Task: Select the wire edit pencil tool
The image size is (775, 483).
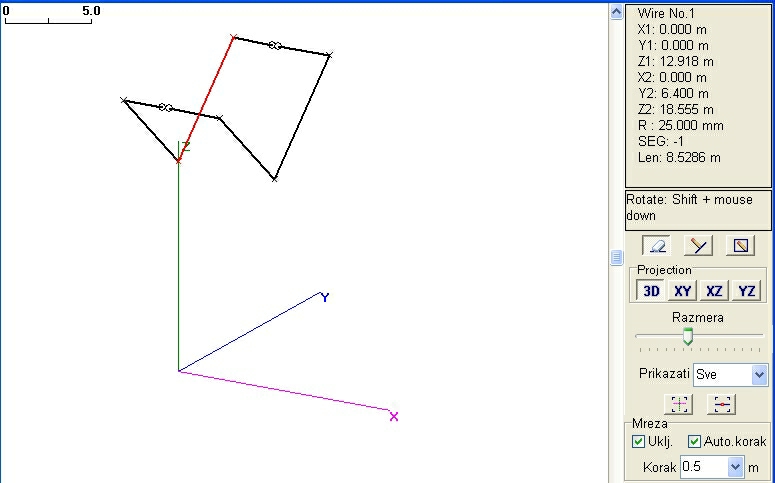Action: click(656, 245)
